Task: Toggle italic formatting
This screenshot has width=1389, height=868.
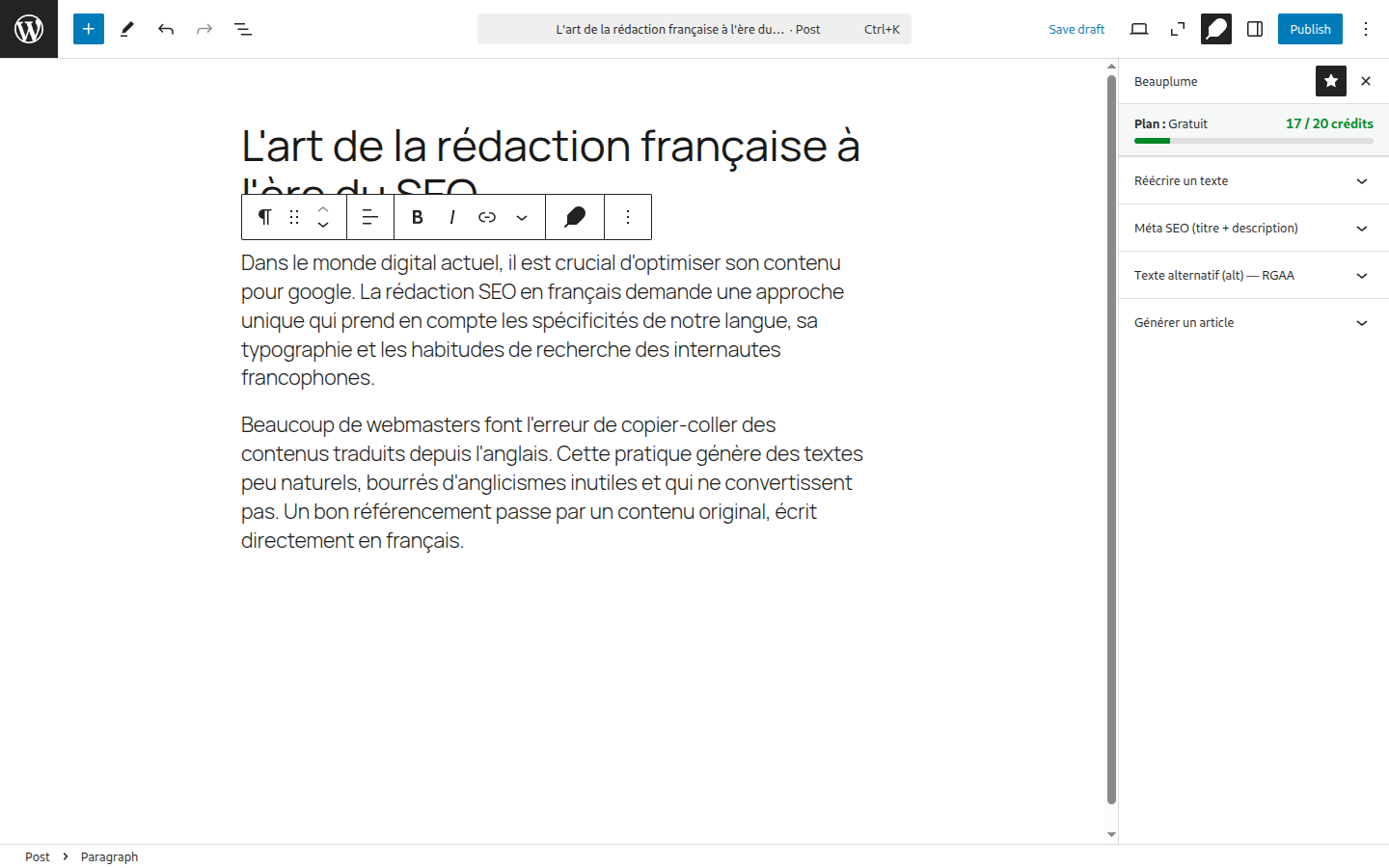Action: click(452, 217)
